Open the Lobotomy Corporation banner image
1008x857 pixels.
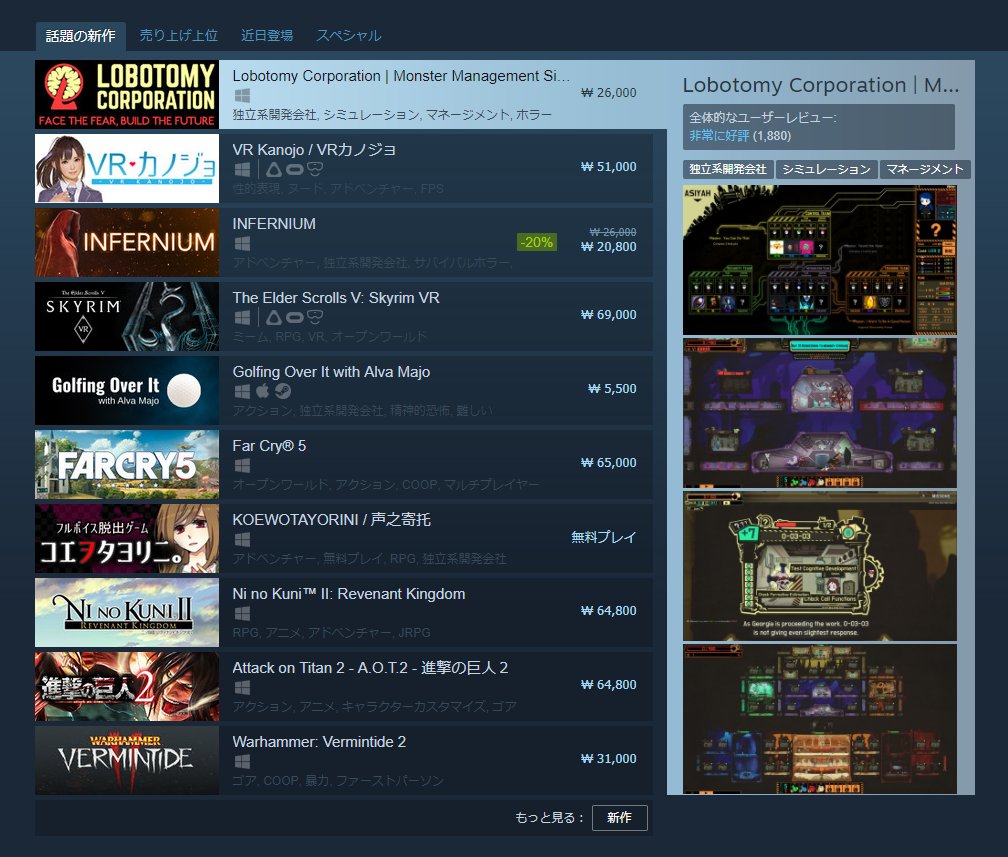127,95
